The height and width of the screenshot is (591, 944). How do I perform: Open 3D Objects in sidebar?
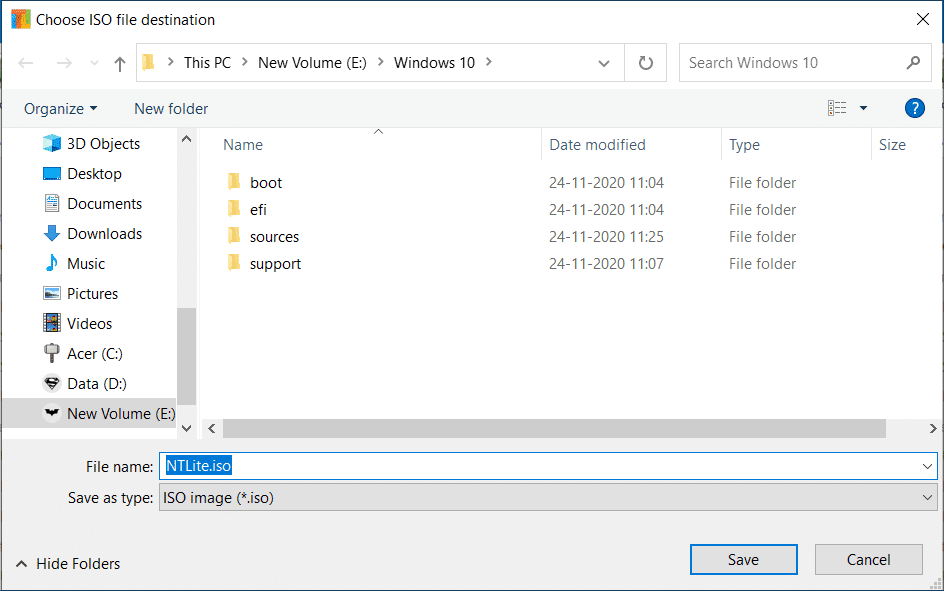coord(103,144)
